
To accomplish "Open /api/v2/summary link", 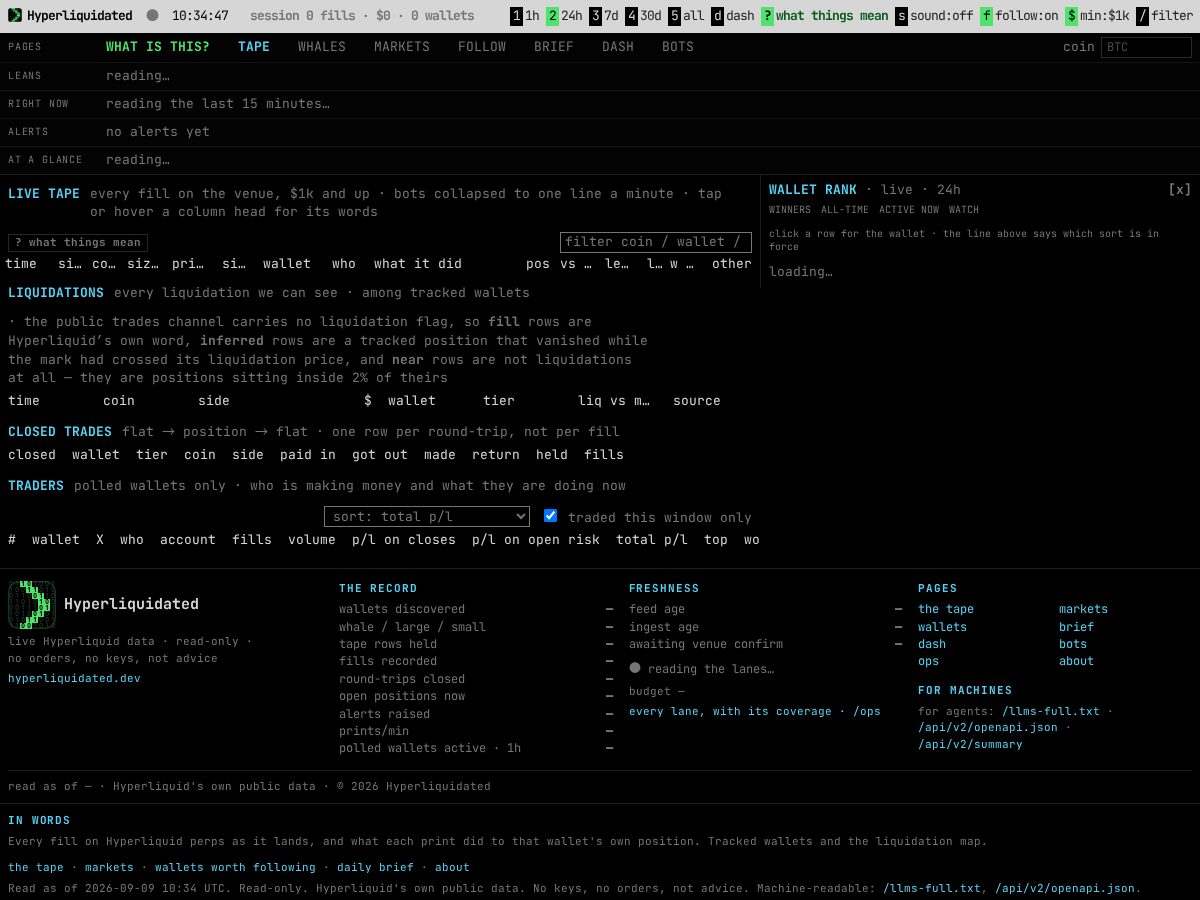I will pyautogui.click(x=970, y=744).
